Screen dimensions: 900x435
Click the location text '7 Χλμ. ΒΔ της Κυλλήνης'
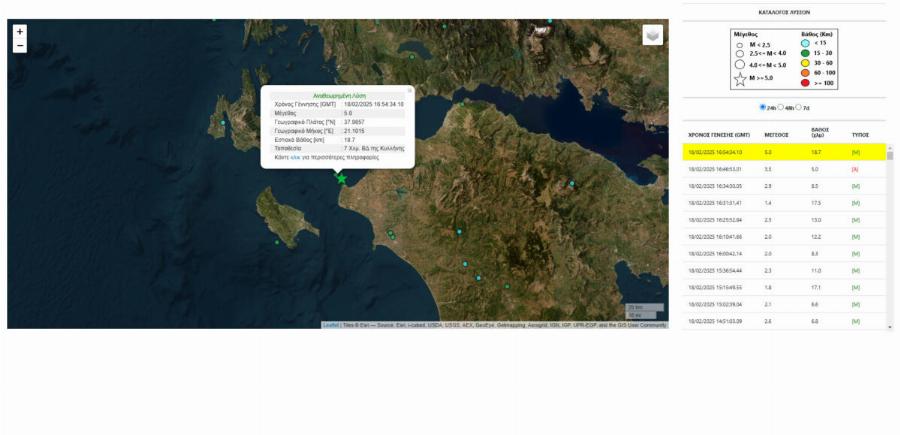(x=374, y=148)
